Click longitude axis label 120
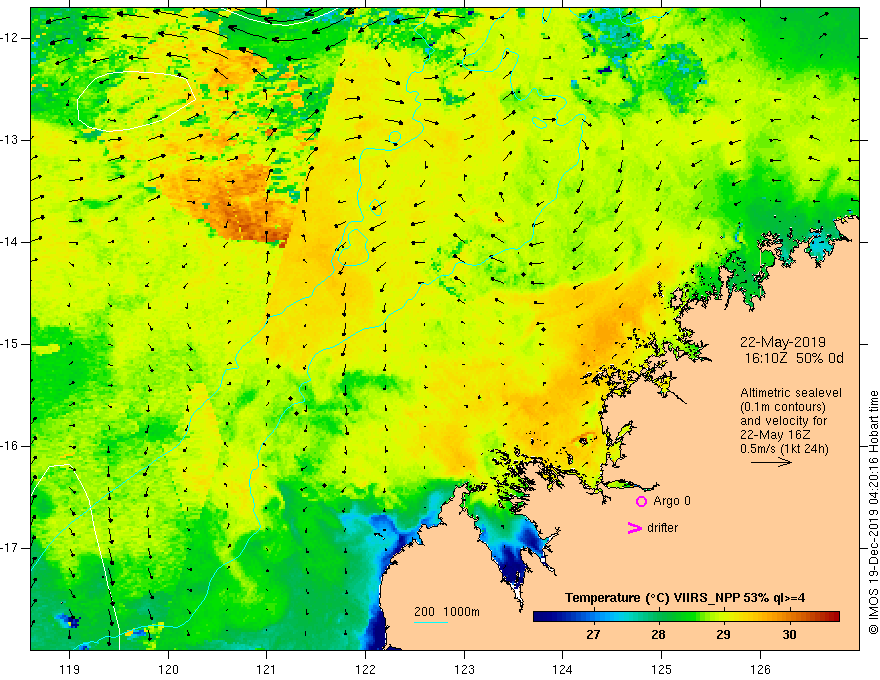Screen dimensions: 880x680 (168, 669)
